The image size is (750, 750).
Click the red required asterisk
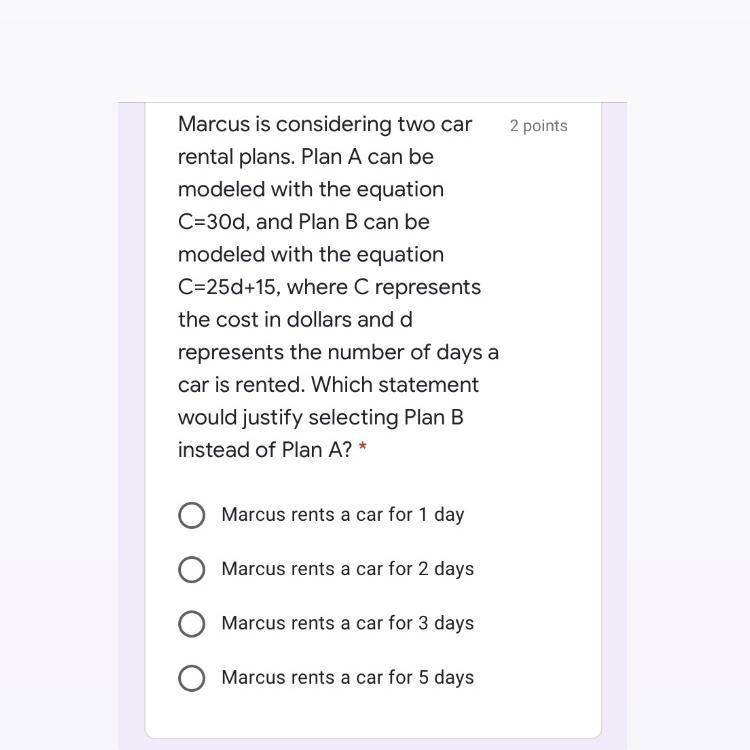[x=363, y=450]
